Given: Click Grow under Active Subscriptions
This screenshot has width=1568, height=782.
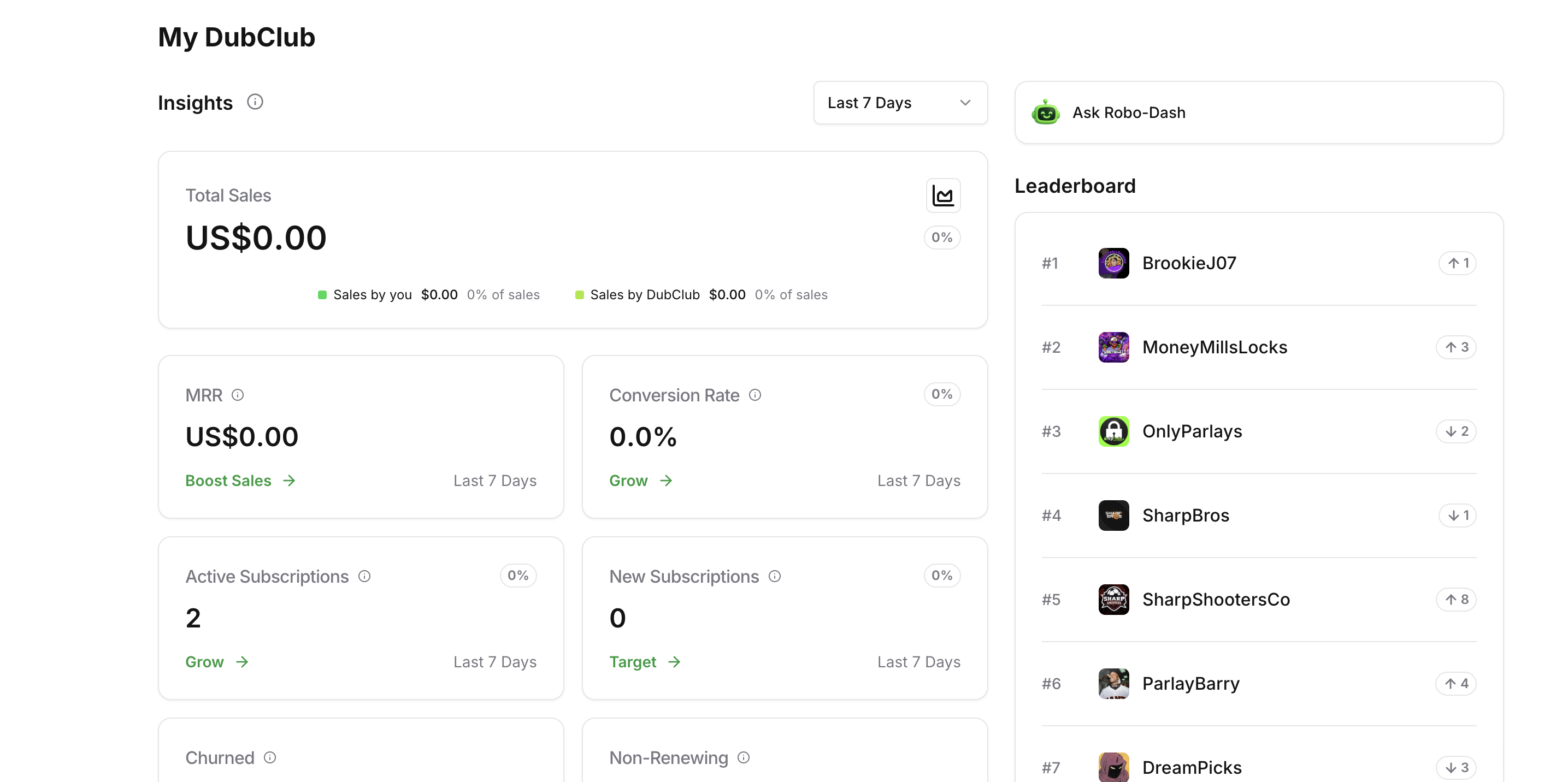Looking at the screenshot, I should (x=217, y=662).
